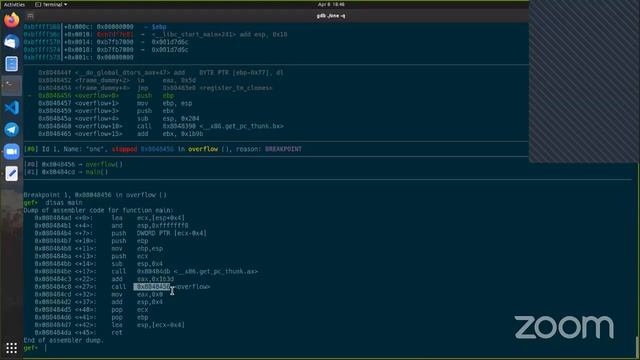The width and height of the screenshot is (640, 360).
Task: Click highlighted call address before <overflow>
Action: click(152, 287)
